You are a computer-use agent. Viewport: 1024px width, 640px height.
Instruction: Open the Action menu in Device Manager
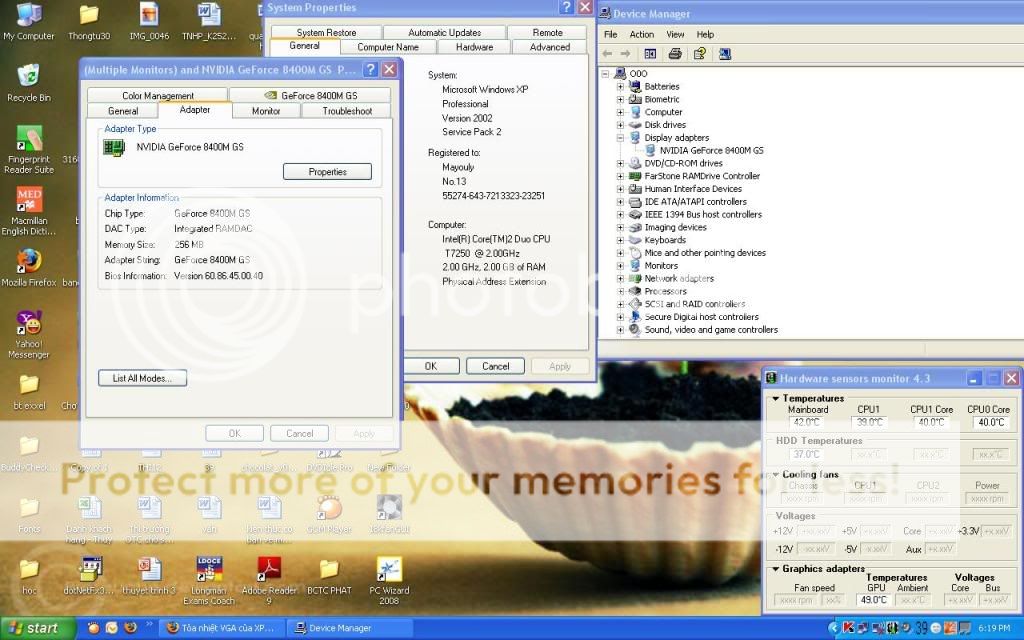click(x=642, y=34)
